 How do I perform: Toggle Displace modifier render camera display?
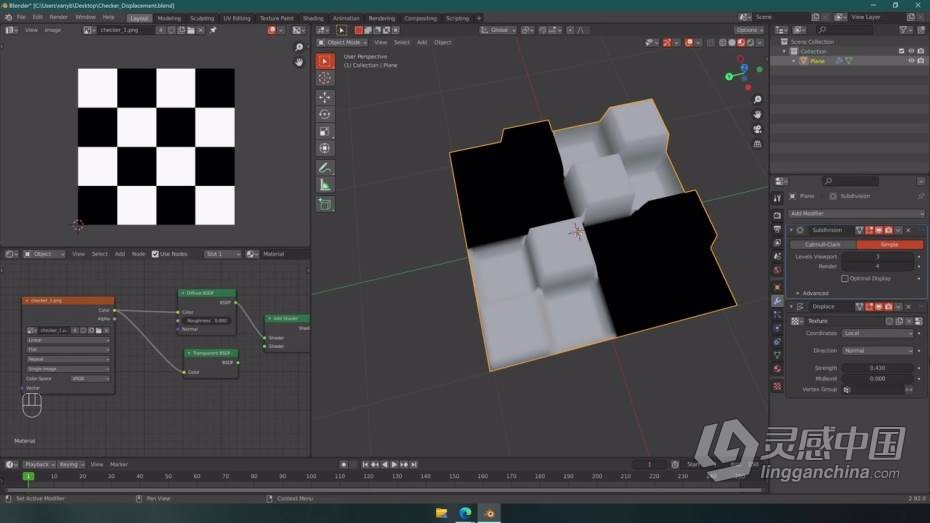[x=888, y=307]
